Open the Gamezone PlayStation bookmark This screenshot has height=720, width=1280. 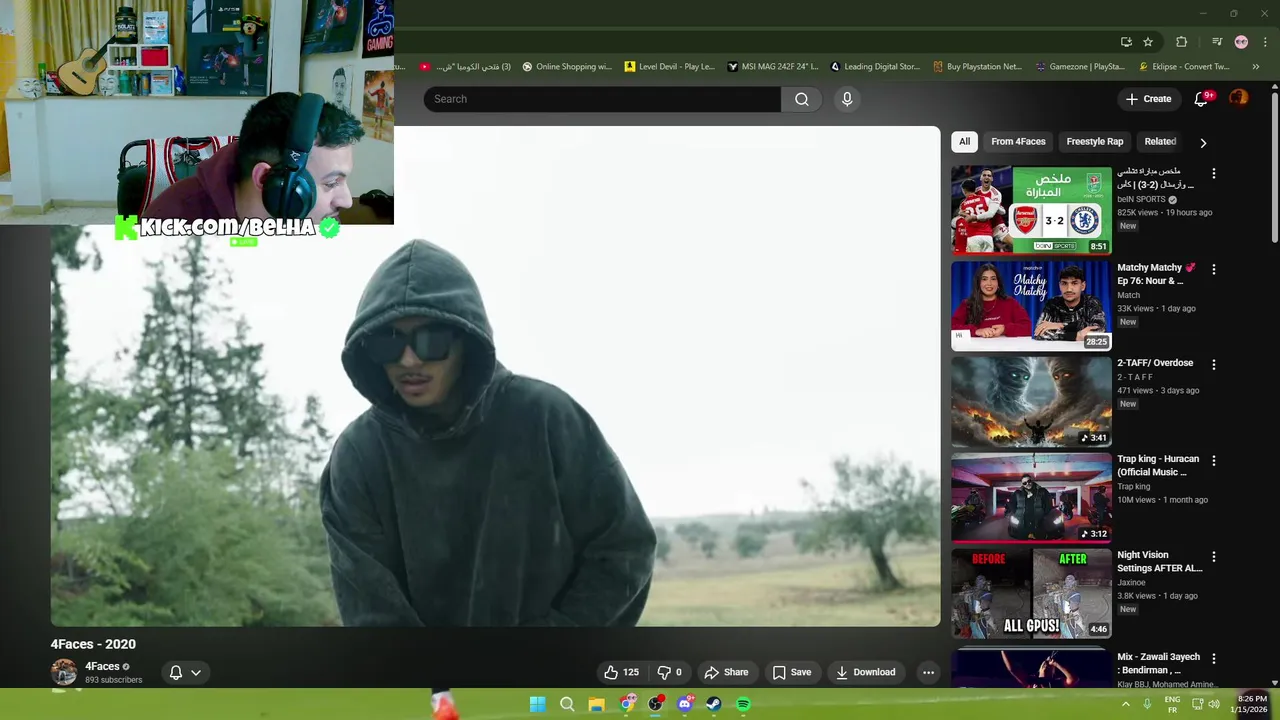pyautogui.click(x=1081, y=67)
